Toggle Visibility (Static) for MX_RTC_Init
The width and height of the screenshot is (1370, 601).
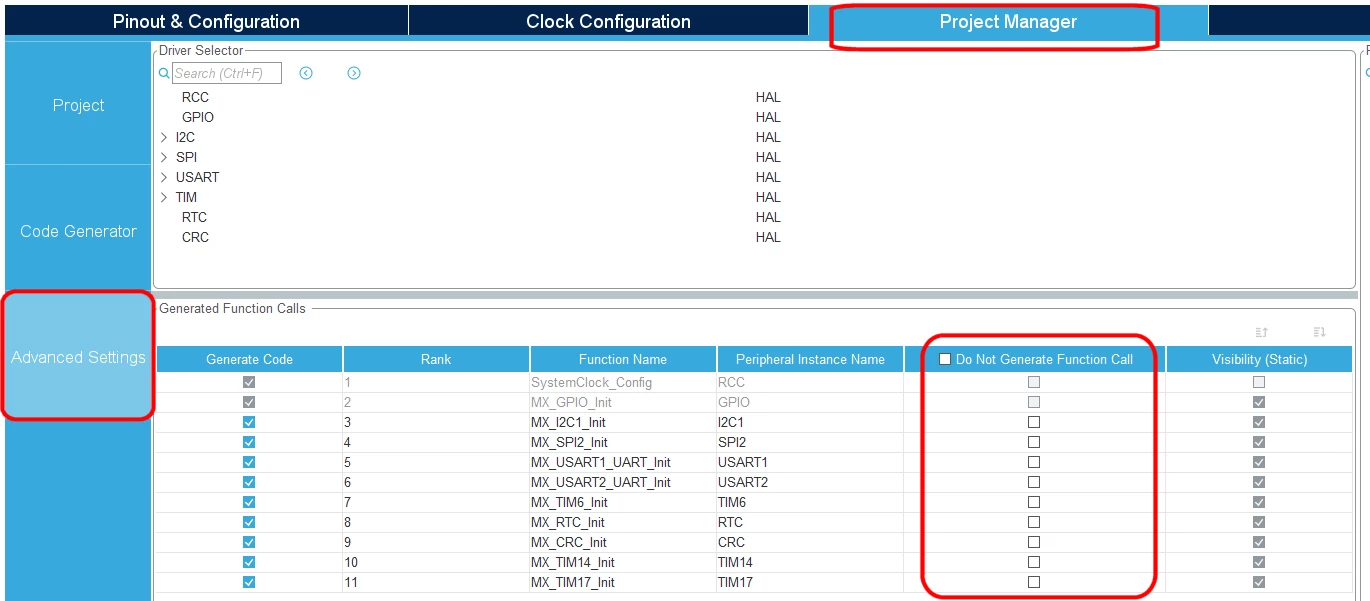[x=1259, y=522]
